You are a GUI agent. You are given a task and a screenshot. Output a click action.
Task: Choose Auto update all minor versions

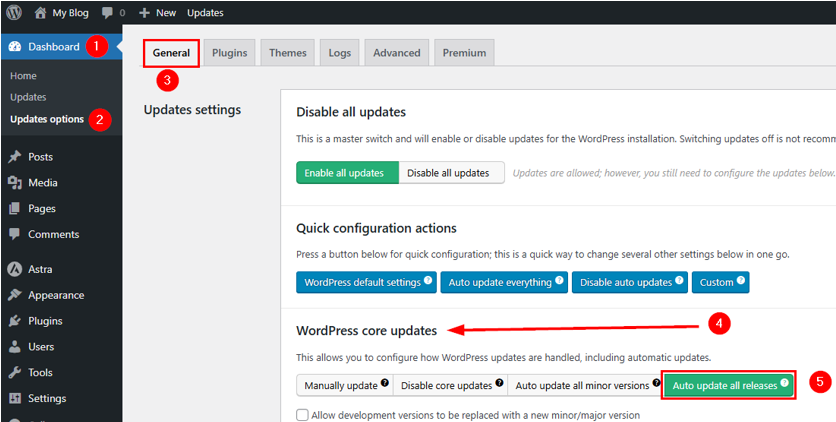pos(586,385)
